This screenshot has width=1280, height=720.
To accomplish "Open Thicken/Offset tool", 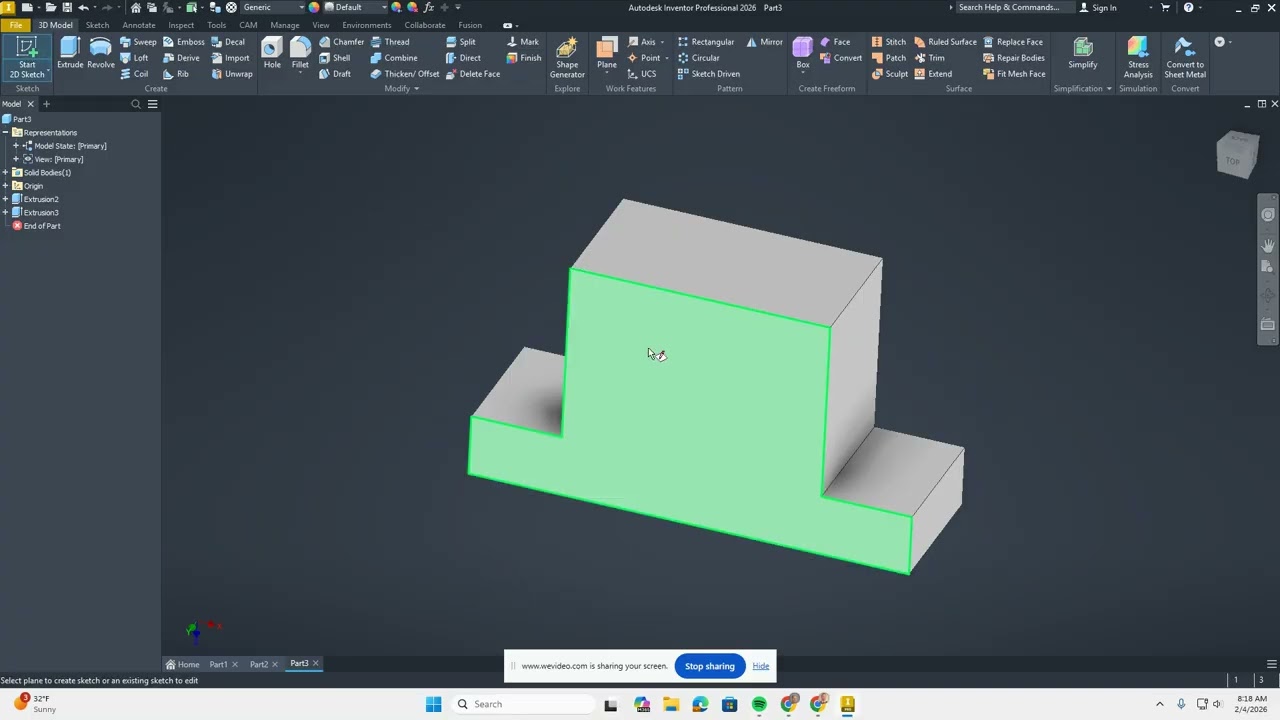I will pyautogui.click(x=404, y=74).
